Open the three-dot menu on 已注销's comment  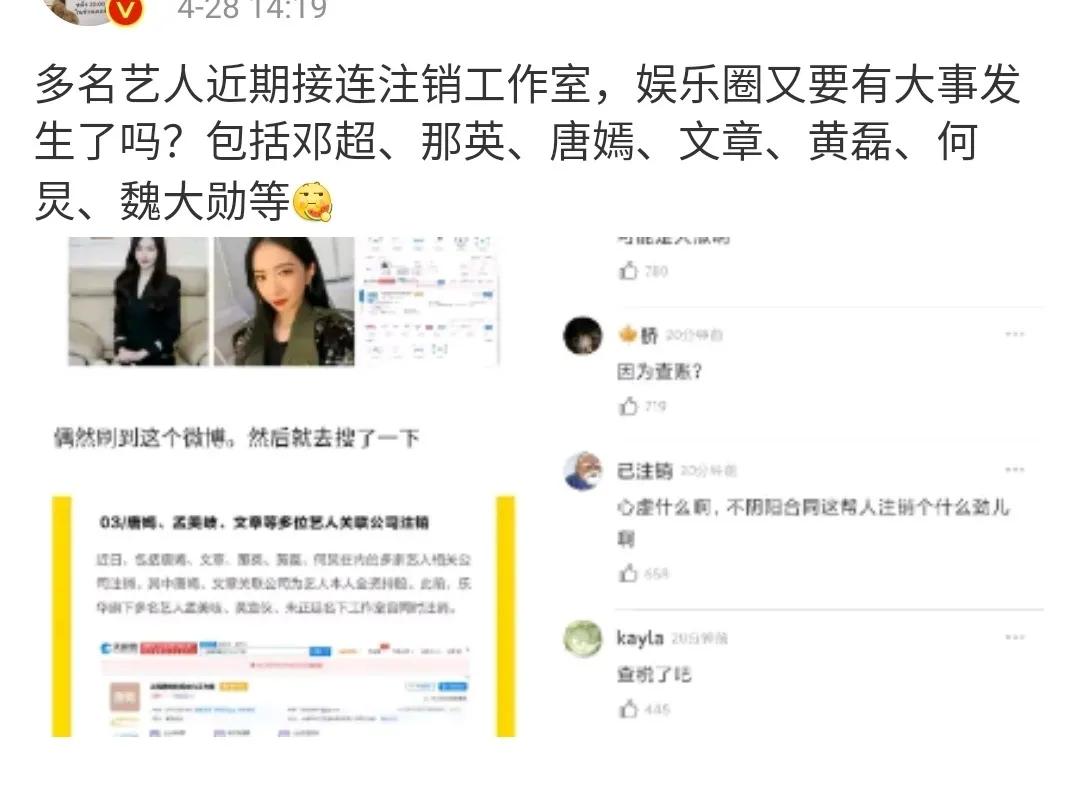1015,470
